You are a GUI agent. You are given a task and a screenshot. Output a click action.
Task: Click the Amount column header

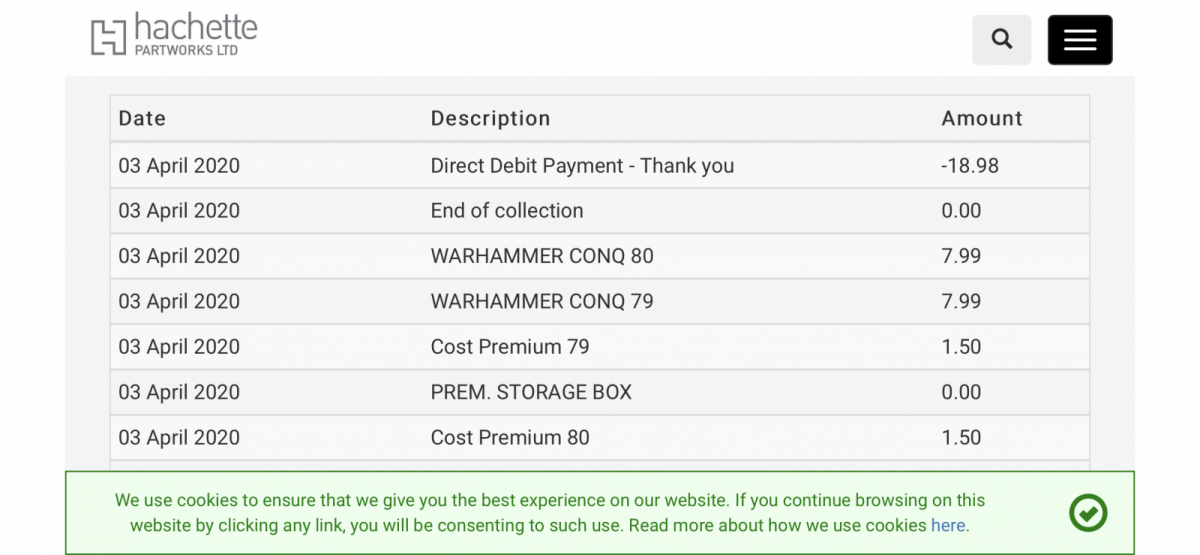pyautogui.click(x=982, y=118)
